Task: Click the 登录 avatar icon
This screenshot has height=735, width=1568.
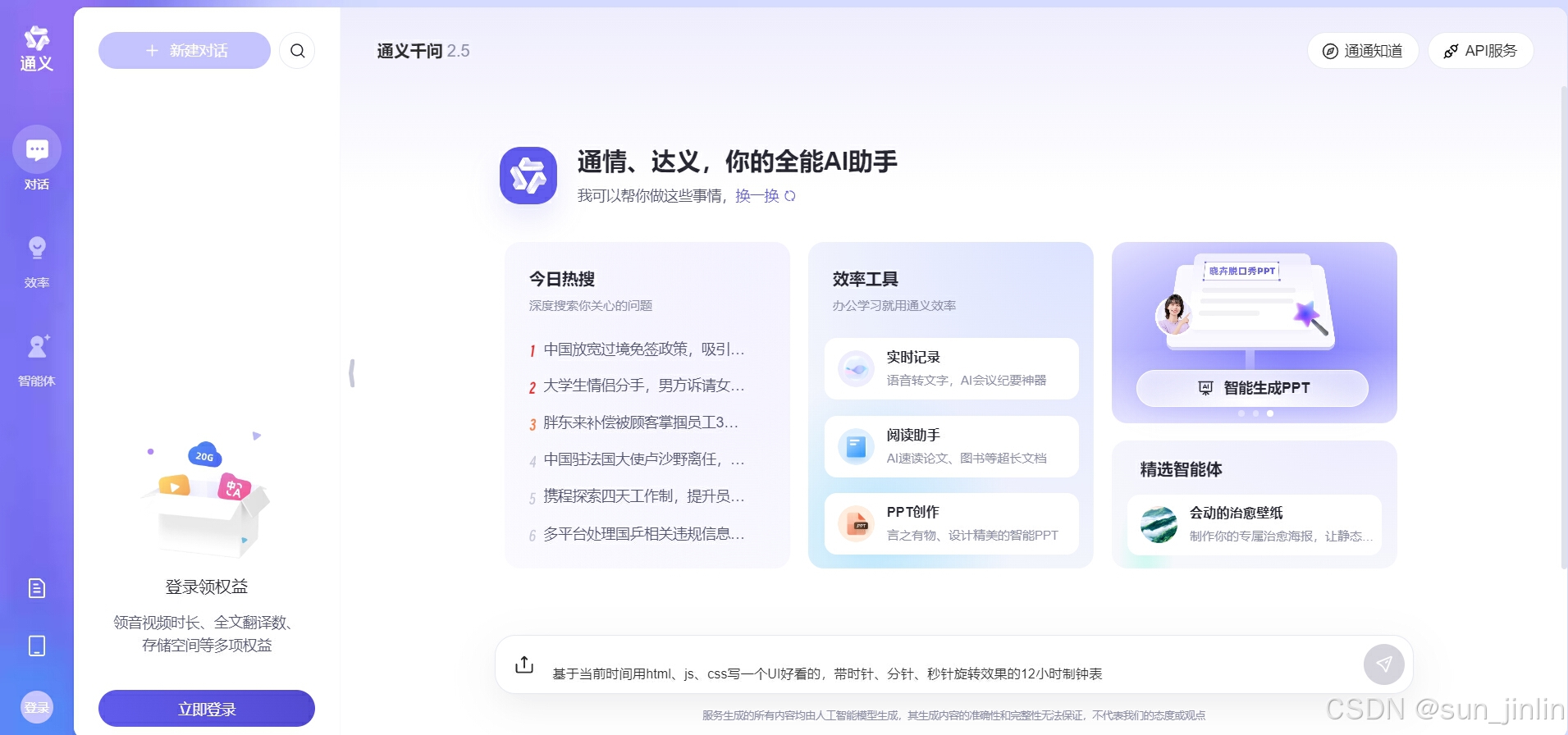Action: tap(37, 707)
